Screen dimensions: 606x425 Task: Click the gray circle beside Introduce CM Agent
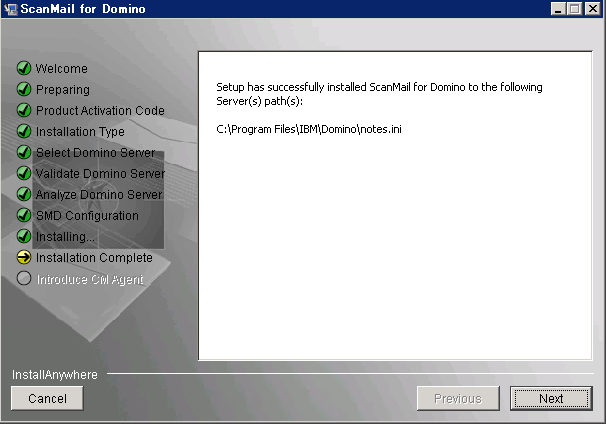tap(24, 279)
